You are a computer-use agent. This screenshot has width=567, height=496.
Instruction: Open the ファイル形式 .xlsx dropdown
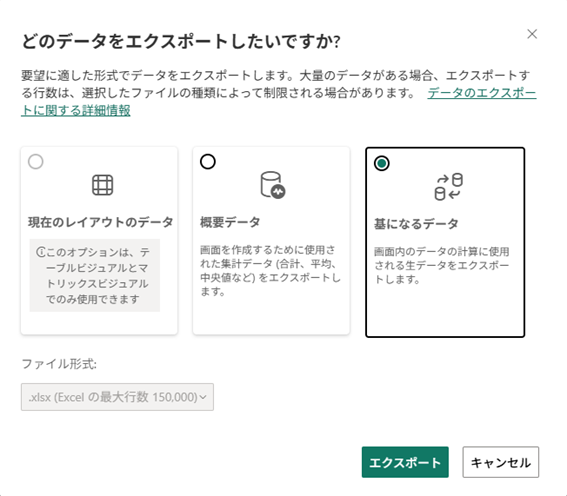(117, 397)
